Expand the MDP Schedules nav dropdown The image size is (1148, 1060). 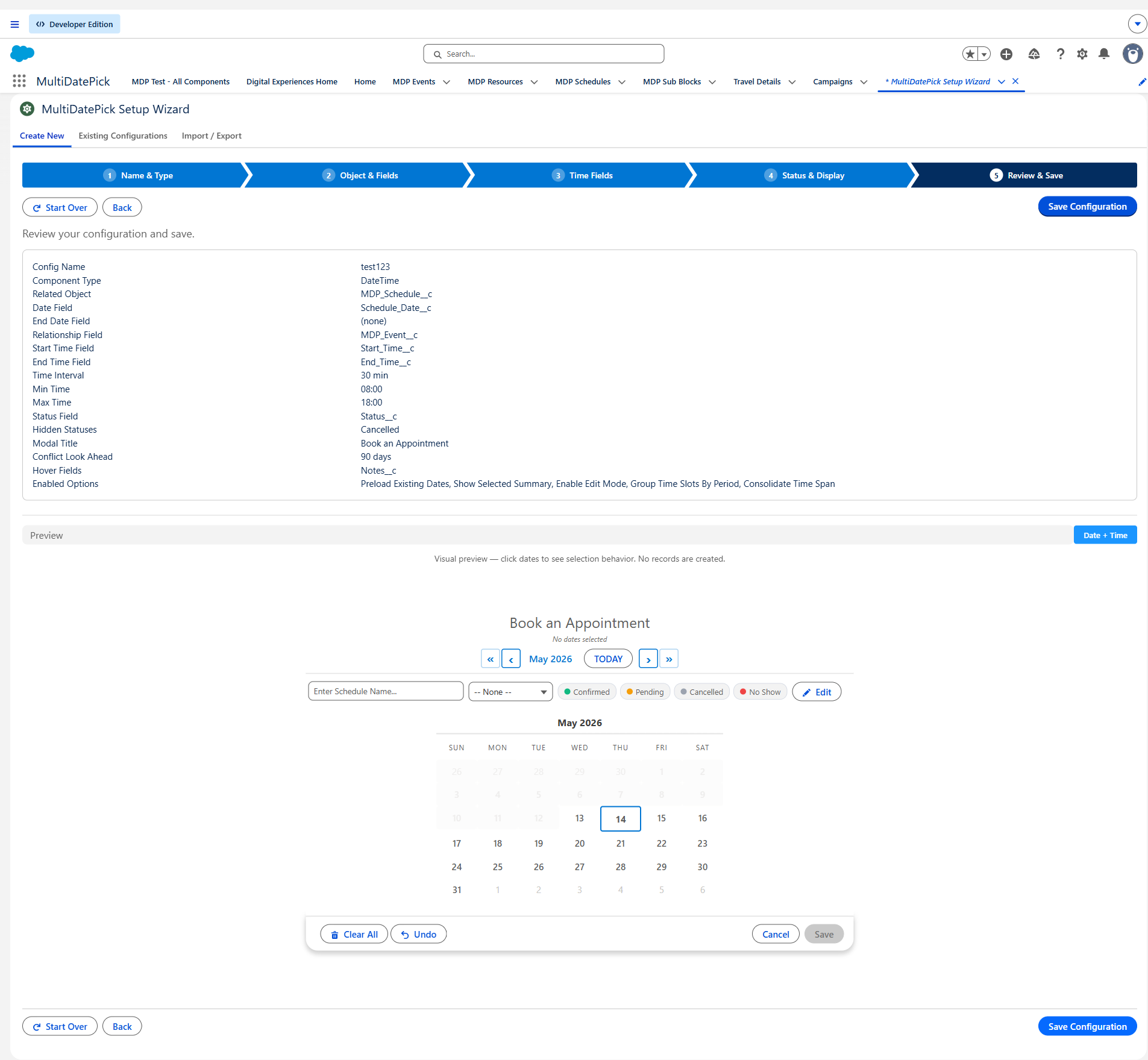pos(622,82)
